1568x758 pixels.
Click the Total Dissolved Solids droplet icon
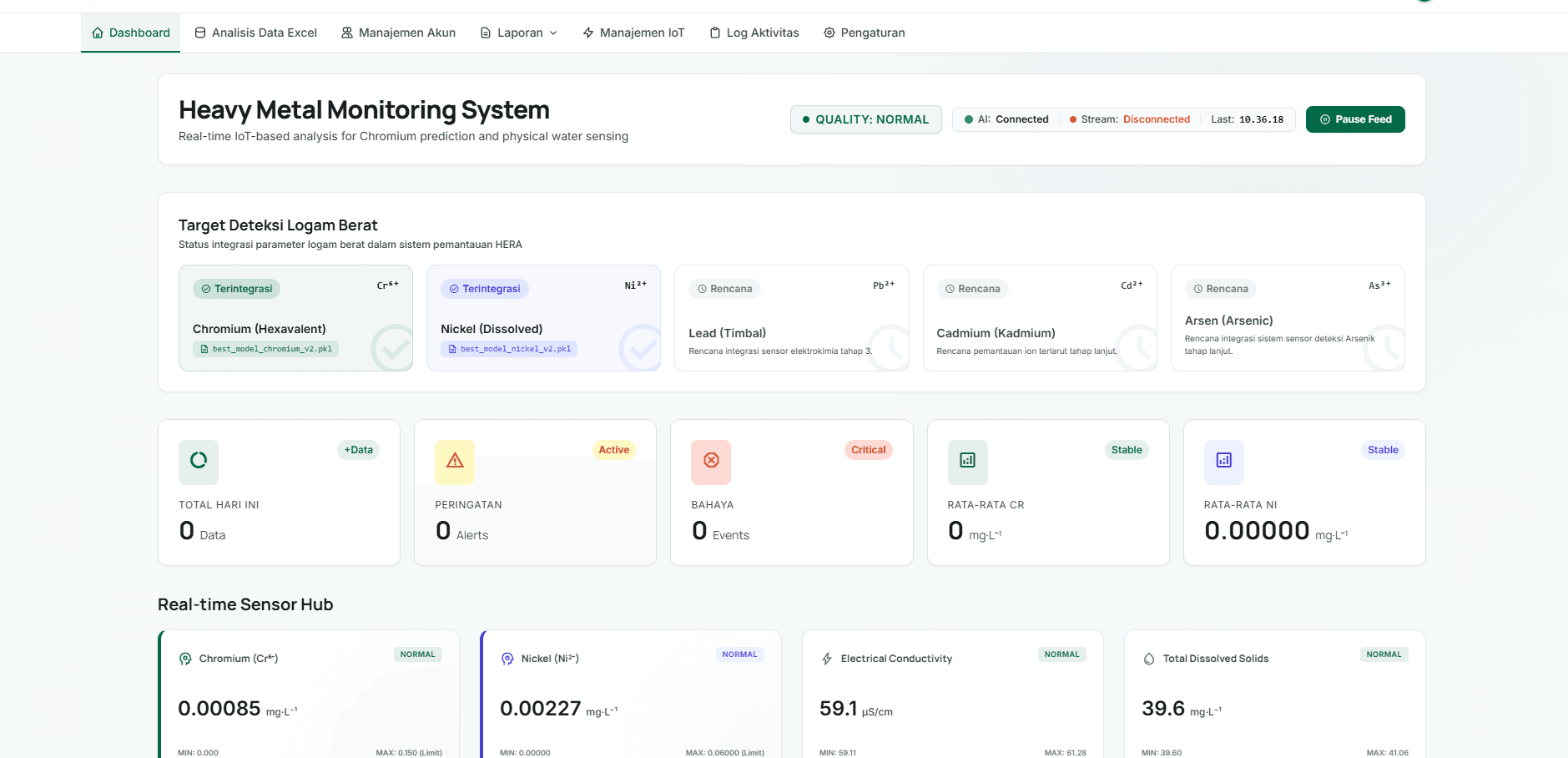tap(1149, 659)
